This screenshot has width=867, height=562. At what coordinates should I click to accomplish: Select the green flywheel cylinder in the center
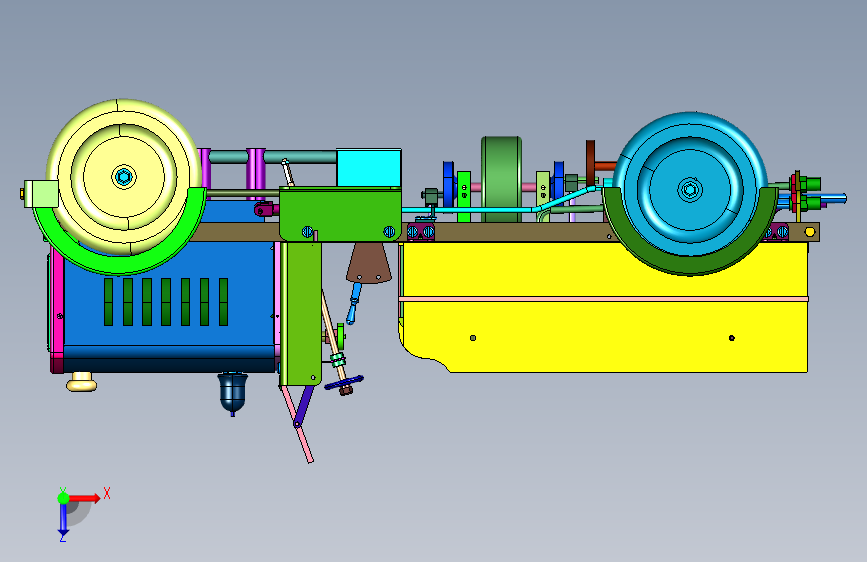point(502,179)
